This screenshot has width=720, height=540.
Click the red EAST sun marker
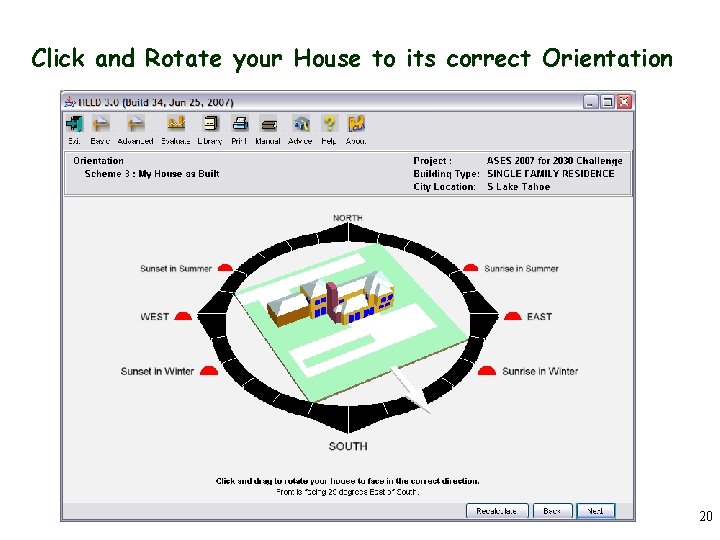(x=512, y=316)
